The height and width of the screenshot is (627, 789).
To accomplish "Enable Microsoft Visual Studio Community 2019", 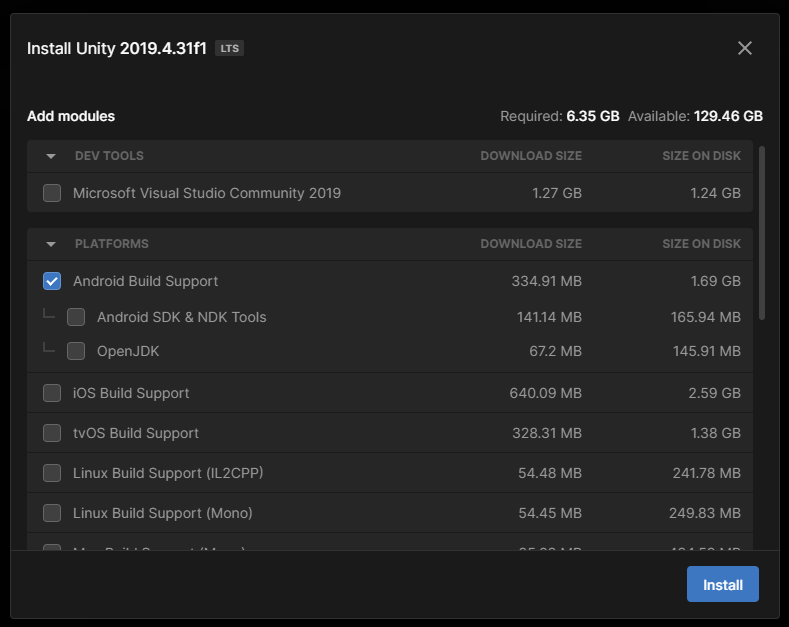I will pos(52,193).
